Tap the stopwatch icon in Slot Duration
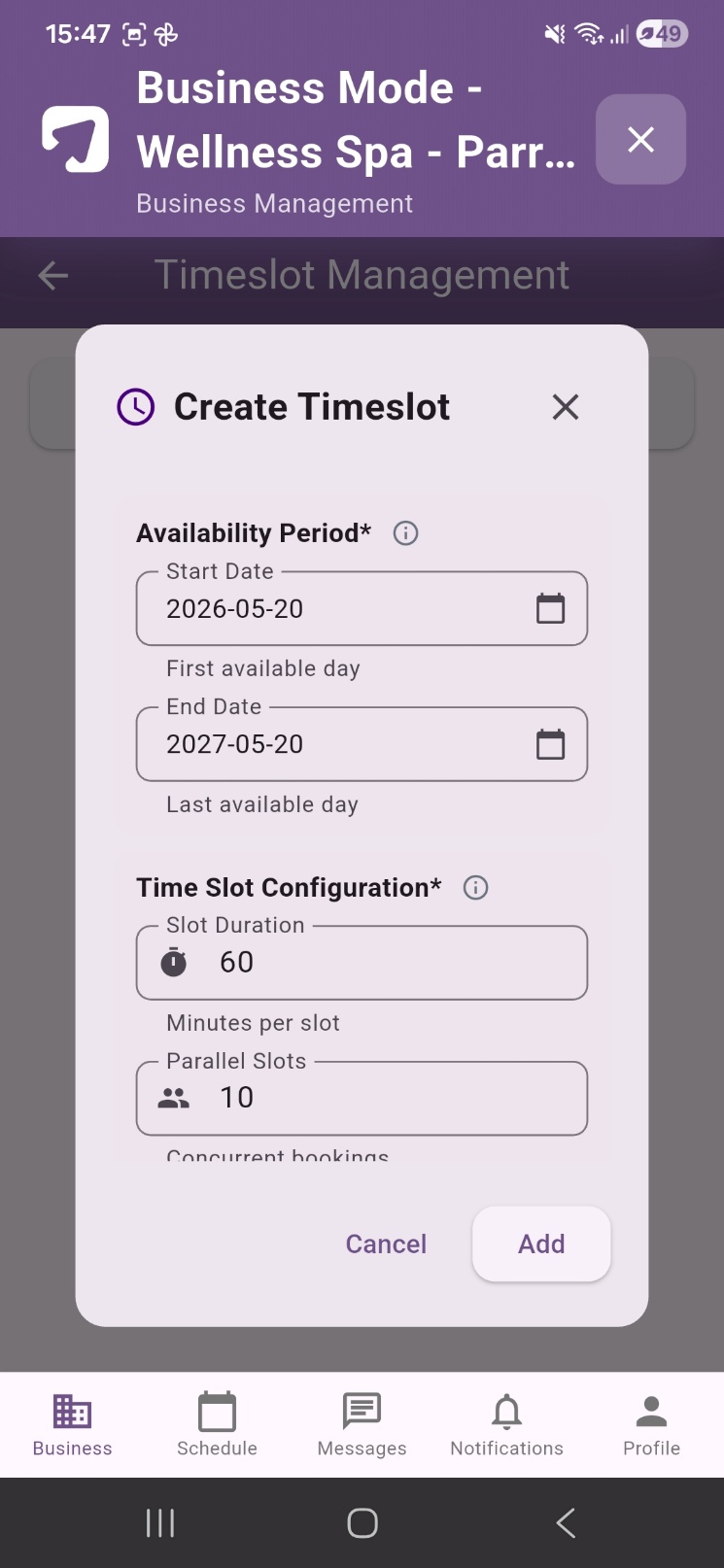 [174, 962]
